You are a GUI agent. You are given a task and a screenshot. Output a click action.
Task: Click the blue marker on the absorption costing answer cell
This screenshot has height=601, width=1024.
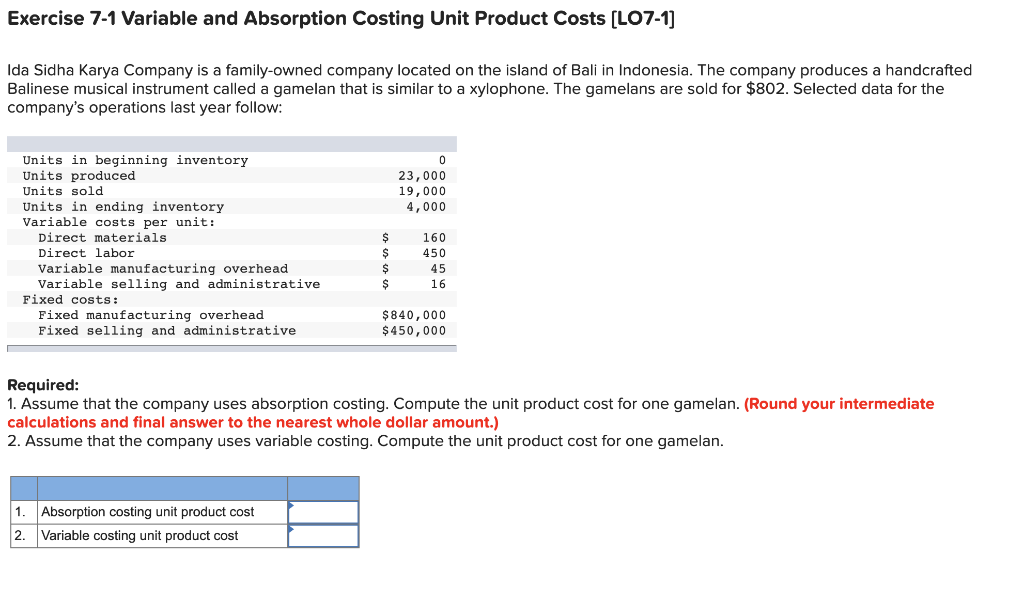(x=294, y=506)
